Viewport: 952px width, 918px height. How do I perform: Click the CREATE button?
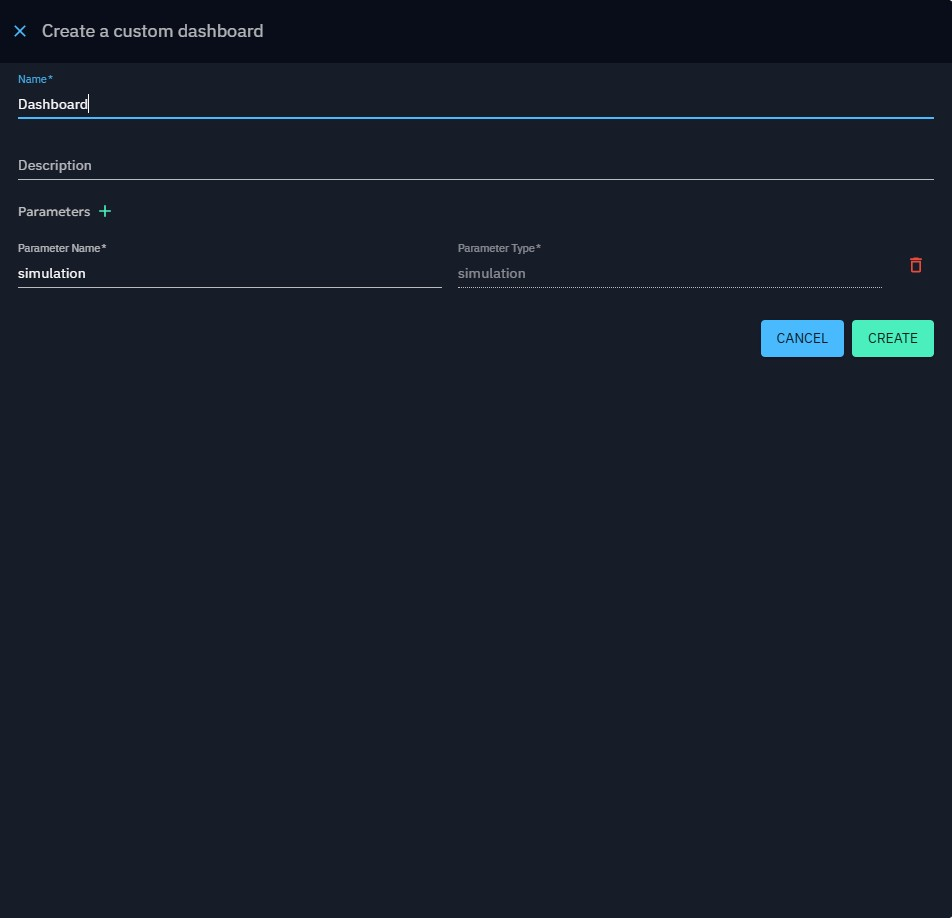click(892, 338)
